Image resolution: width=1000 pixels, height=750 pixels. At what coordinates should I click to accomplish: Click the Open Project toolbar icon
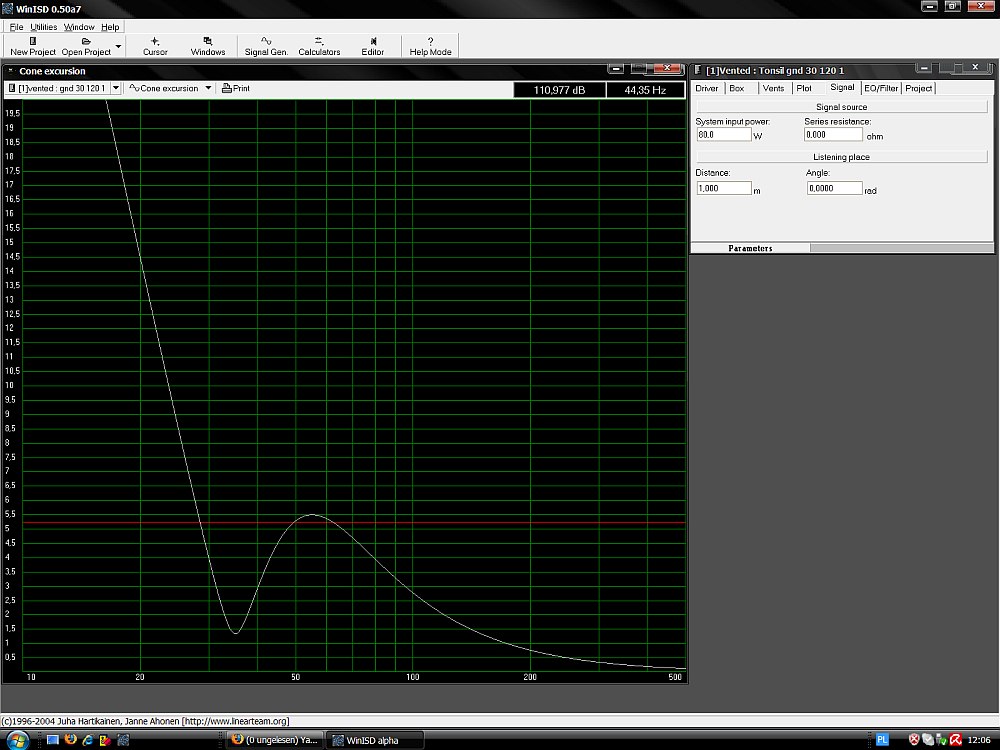point(86,45)
